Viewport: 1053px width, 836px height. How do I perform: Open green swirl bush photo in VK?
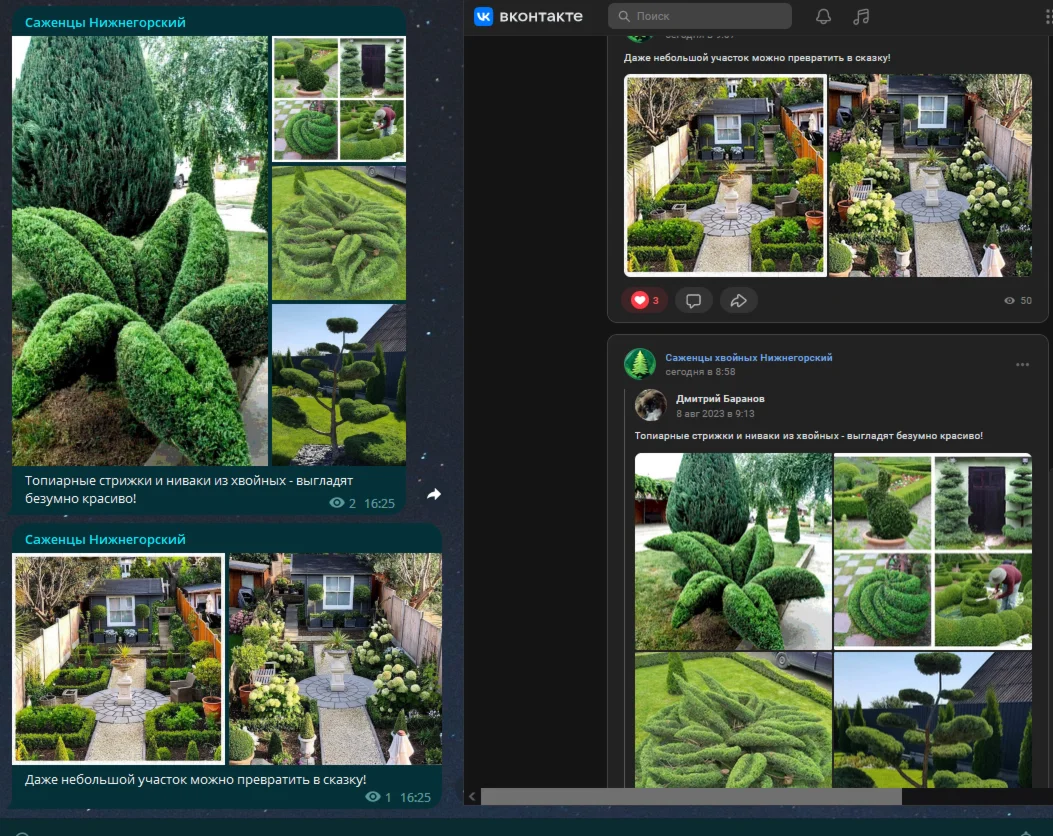click(882, 600)
